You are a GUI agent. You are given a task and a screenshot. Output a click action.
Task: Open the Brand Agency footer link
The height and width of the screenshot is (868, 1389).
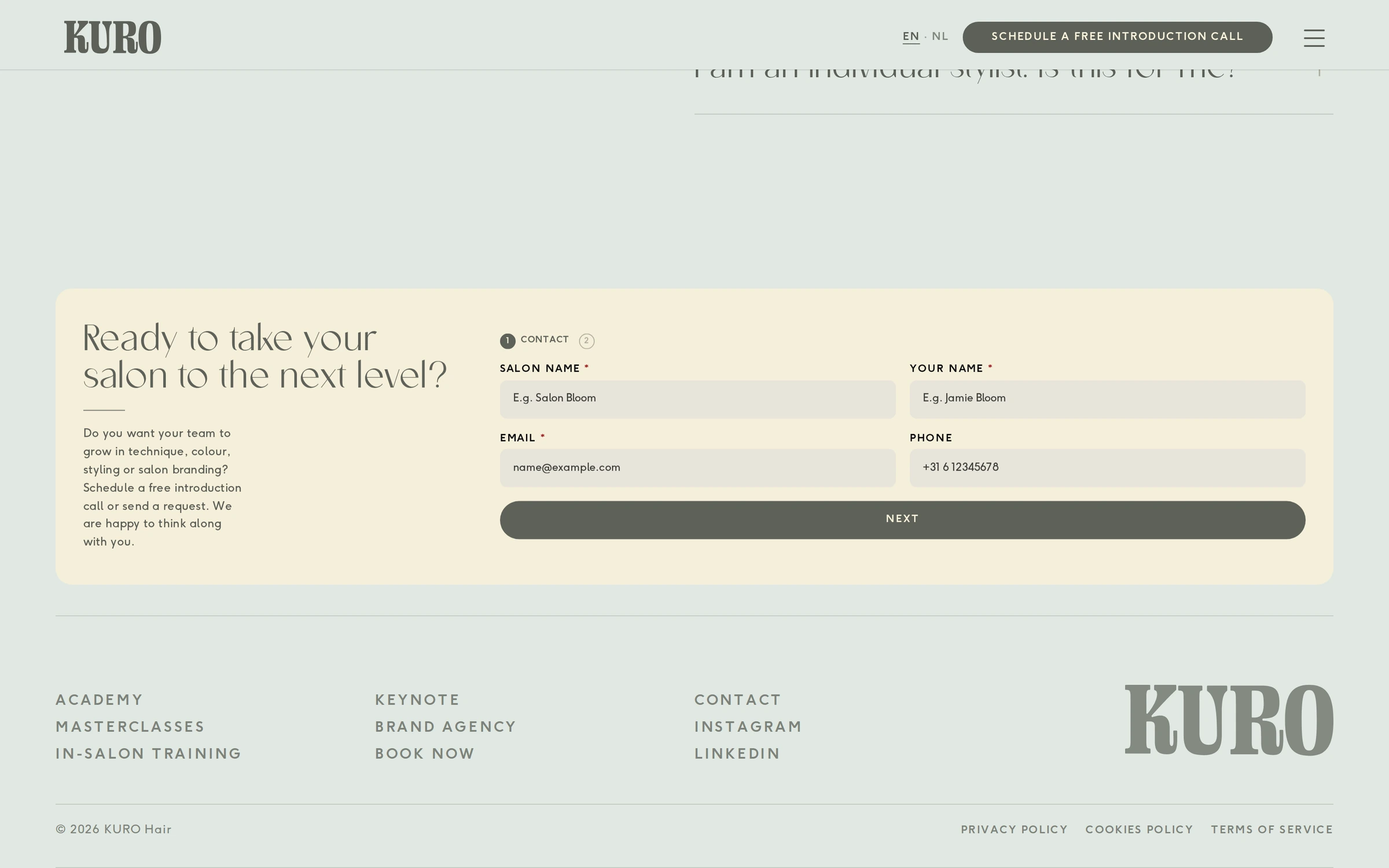click(446, 727)
